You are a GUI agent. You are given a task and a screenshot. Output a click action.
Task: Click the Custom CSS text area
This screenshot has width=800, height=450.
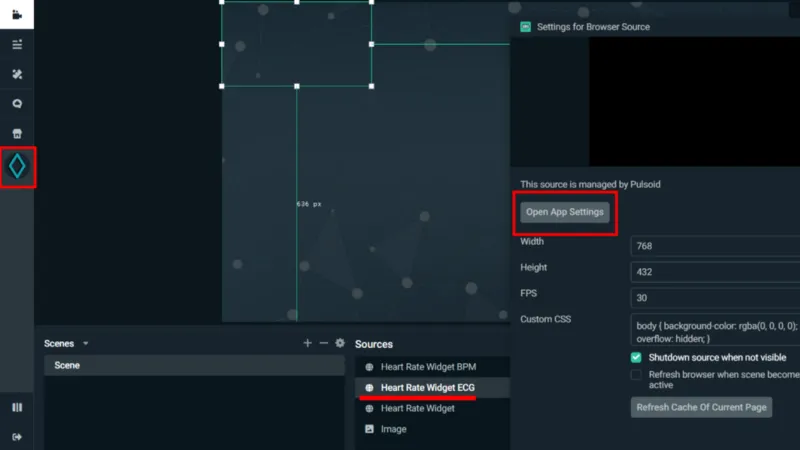point(715,332)
